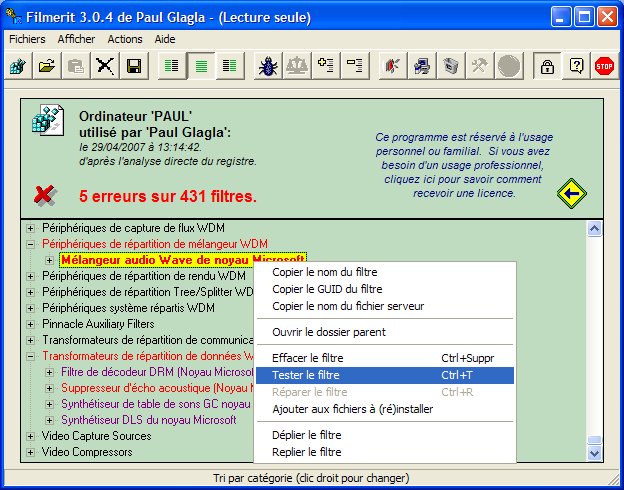This screenshot has height=490, width=624.
Task: Select the third list view icon
Action: click(230, 66)
